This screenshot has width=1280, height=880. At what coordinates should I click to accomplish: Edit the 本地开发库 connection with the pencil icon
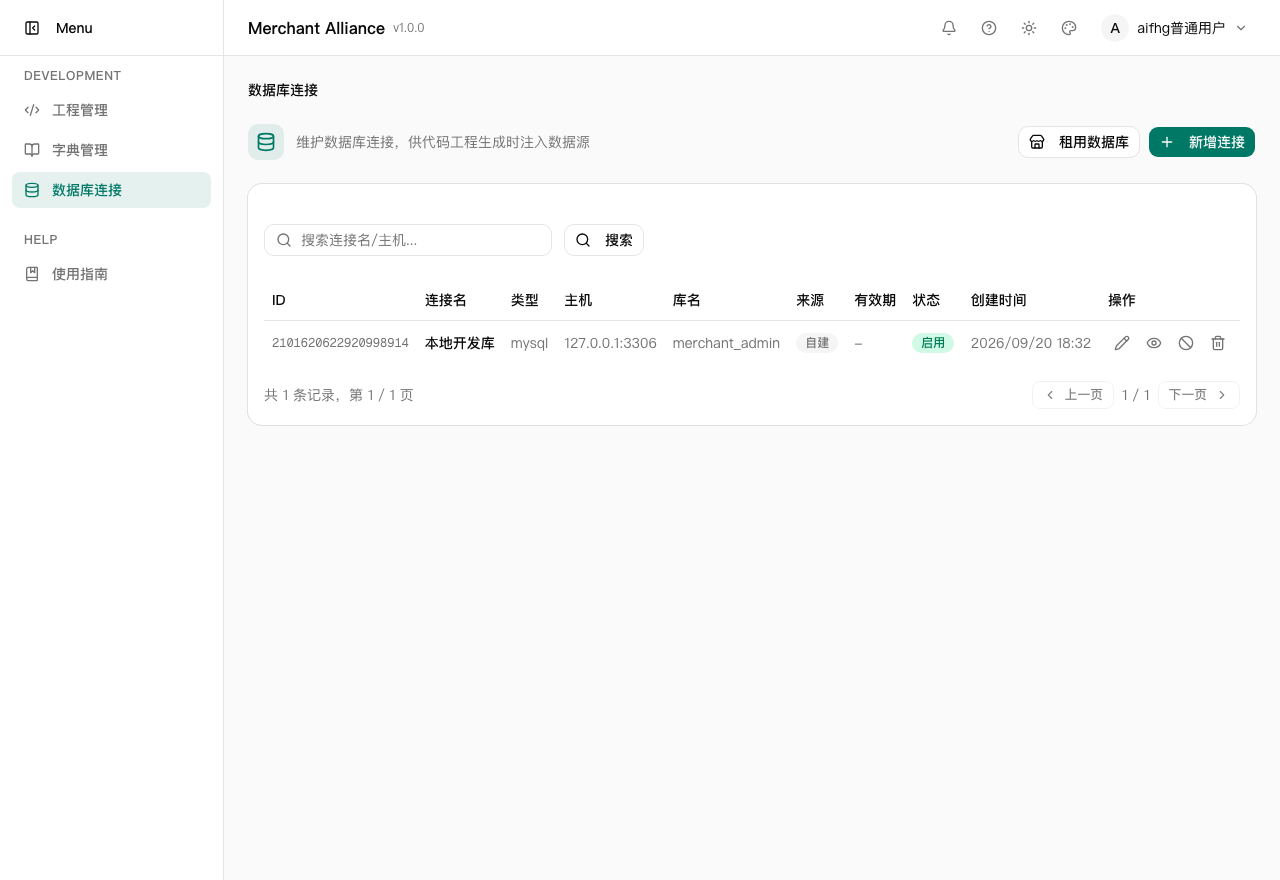pos(1122,343)
